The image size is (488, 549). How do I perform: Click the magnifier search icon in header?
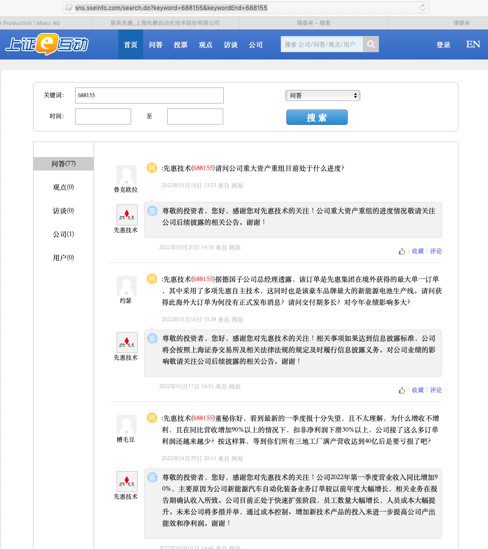click(371, 44)
